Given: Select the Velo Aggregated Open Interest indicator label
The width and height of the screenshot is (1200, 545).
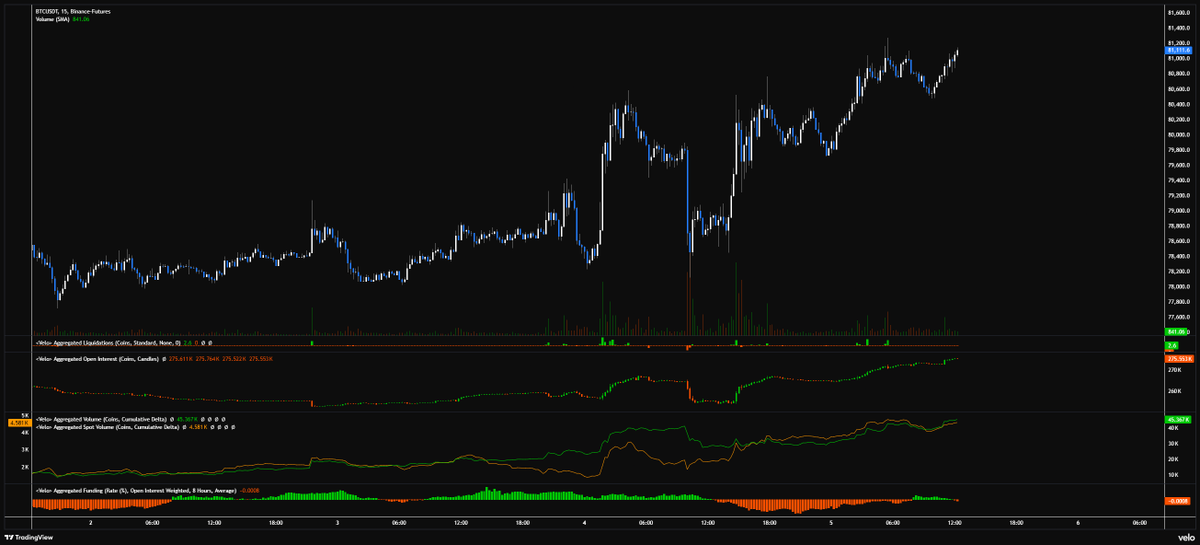Looking at the screenshot, I should tap(96, 358).
